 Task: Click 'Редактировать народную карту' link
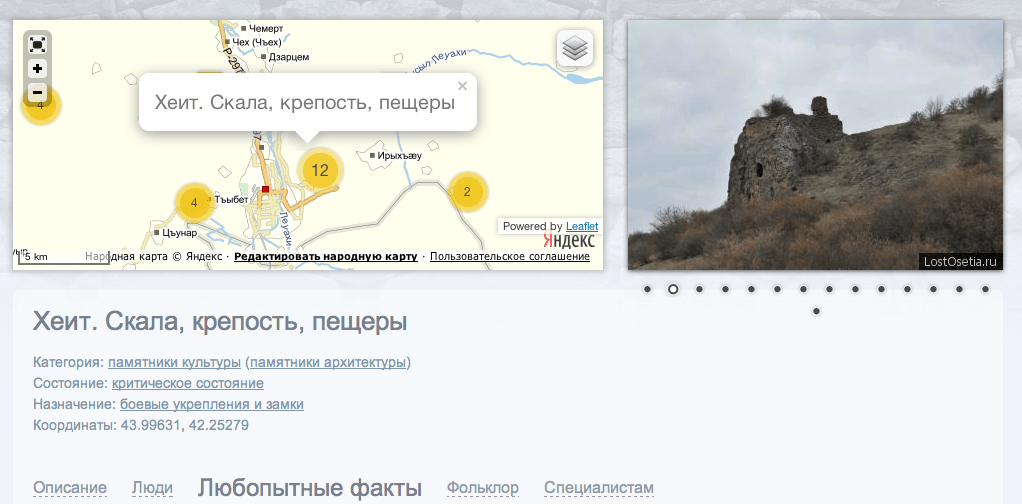pyautogui.click(x=325, y=257)
